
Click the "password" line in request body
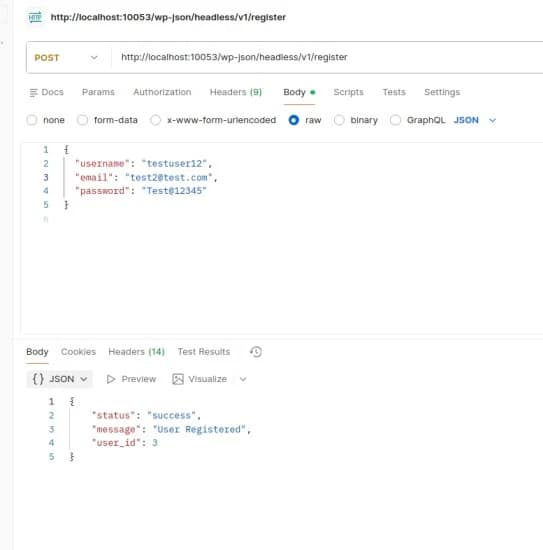coord(141,191)
